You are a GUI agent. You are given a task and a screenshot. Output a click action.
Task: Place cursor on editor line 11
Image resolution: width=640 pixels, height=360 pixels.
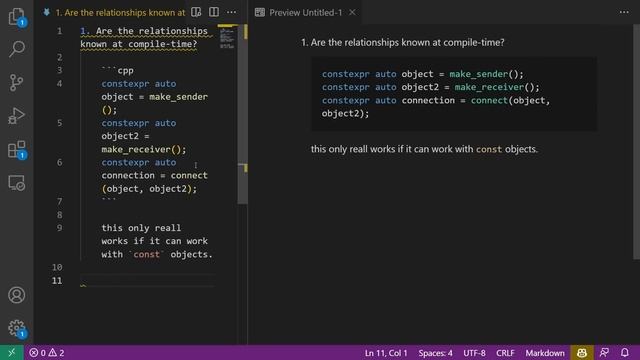(147, 280)
